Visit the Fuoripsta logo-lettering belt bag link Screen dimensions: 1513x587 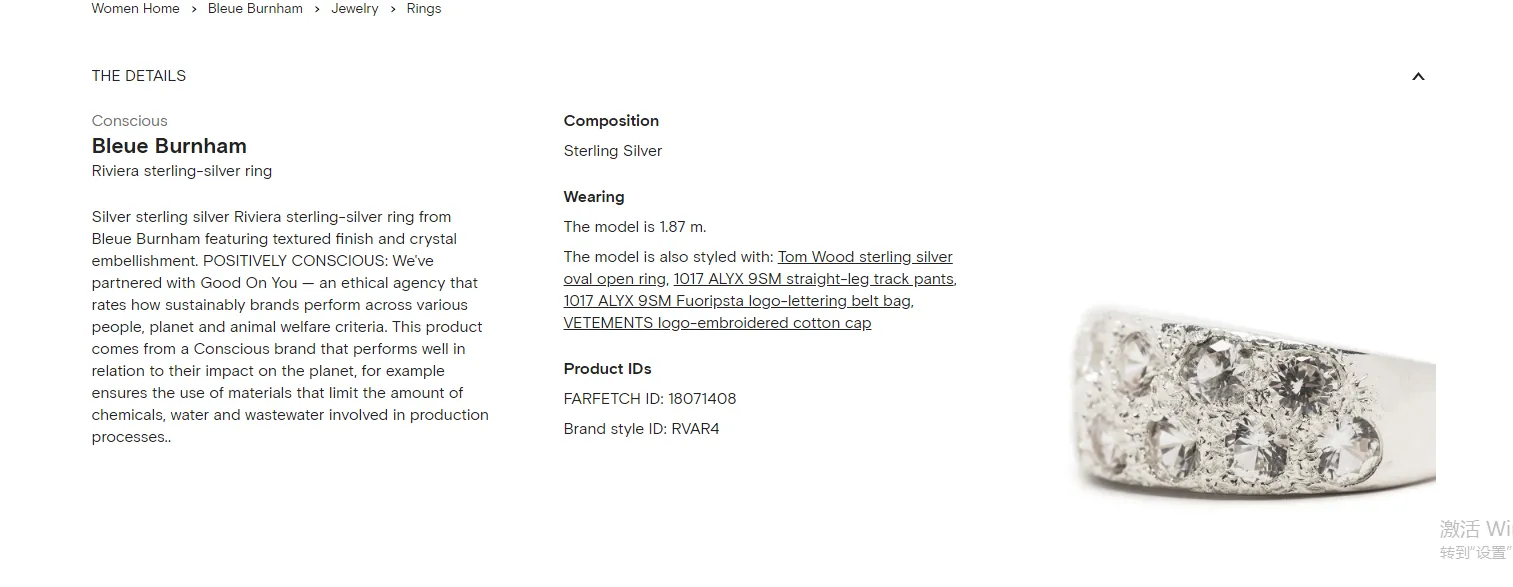pyautogui.click(x=737, y=301)
